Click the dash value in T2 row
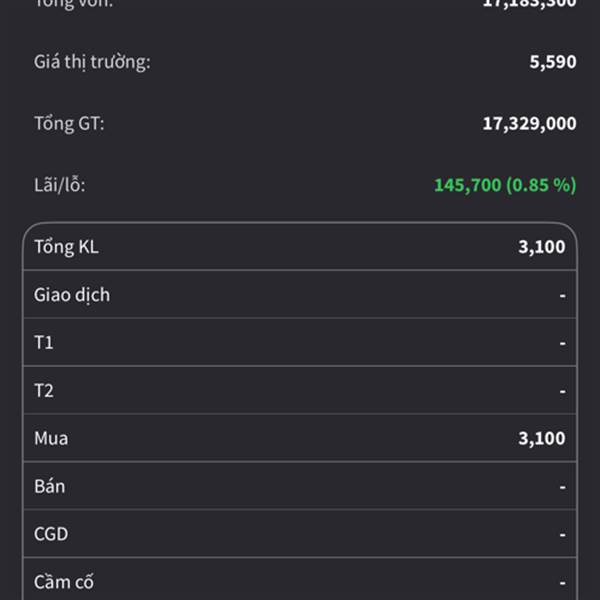Image resolution: width=600 pixels, height=600 pixels. click(x=562, y=391)
